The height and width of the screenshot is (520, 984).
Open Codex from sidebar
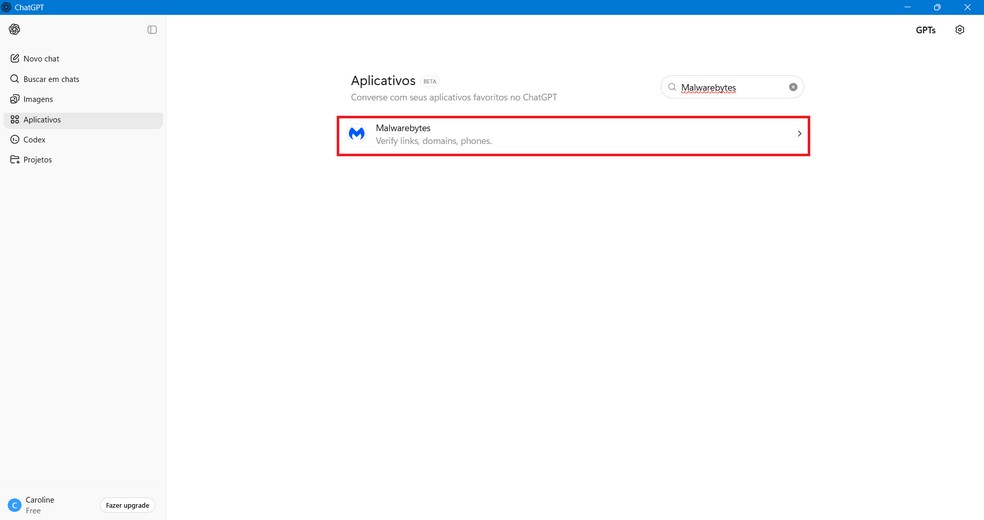(x=83, y=139)
